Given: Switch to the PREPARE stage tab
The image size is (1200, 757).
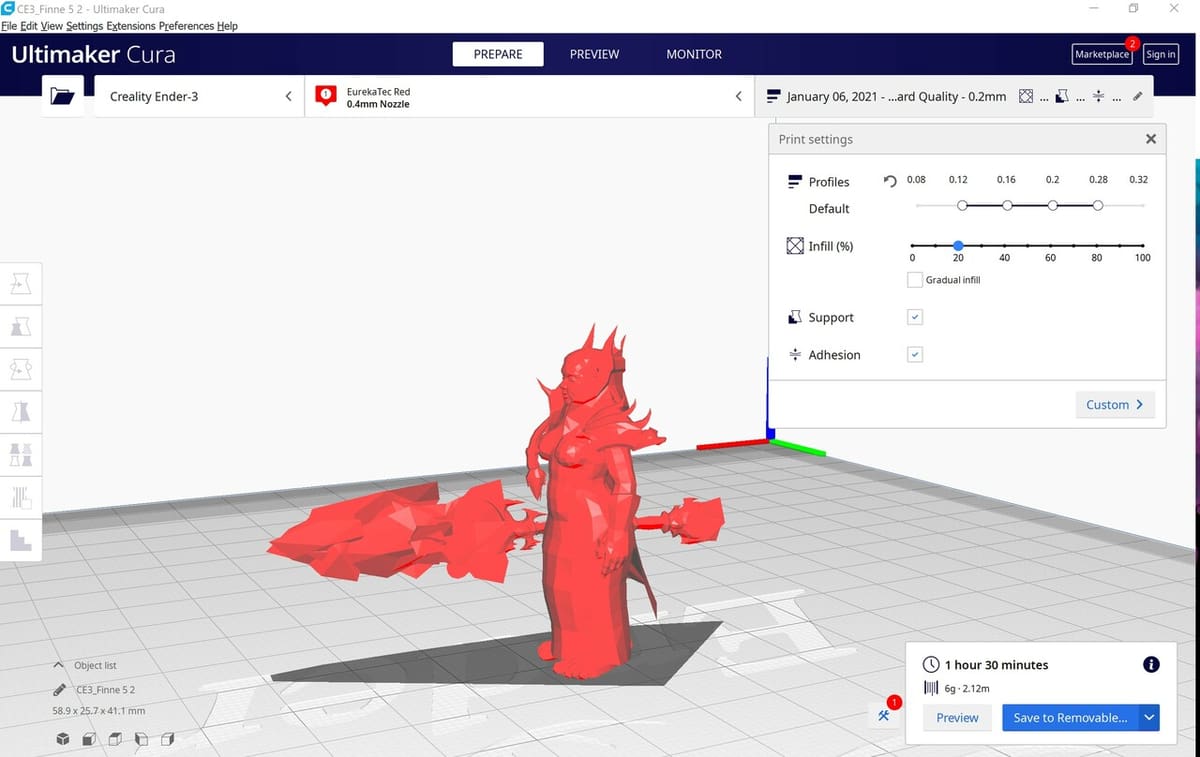Looking at the screenshot, I should [x=498, y=54].
